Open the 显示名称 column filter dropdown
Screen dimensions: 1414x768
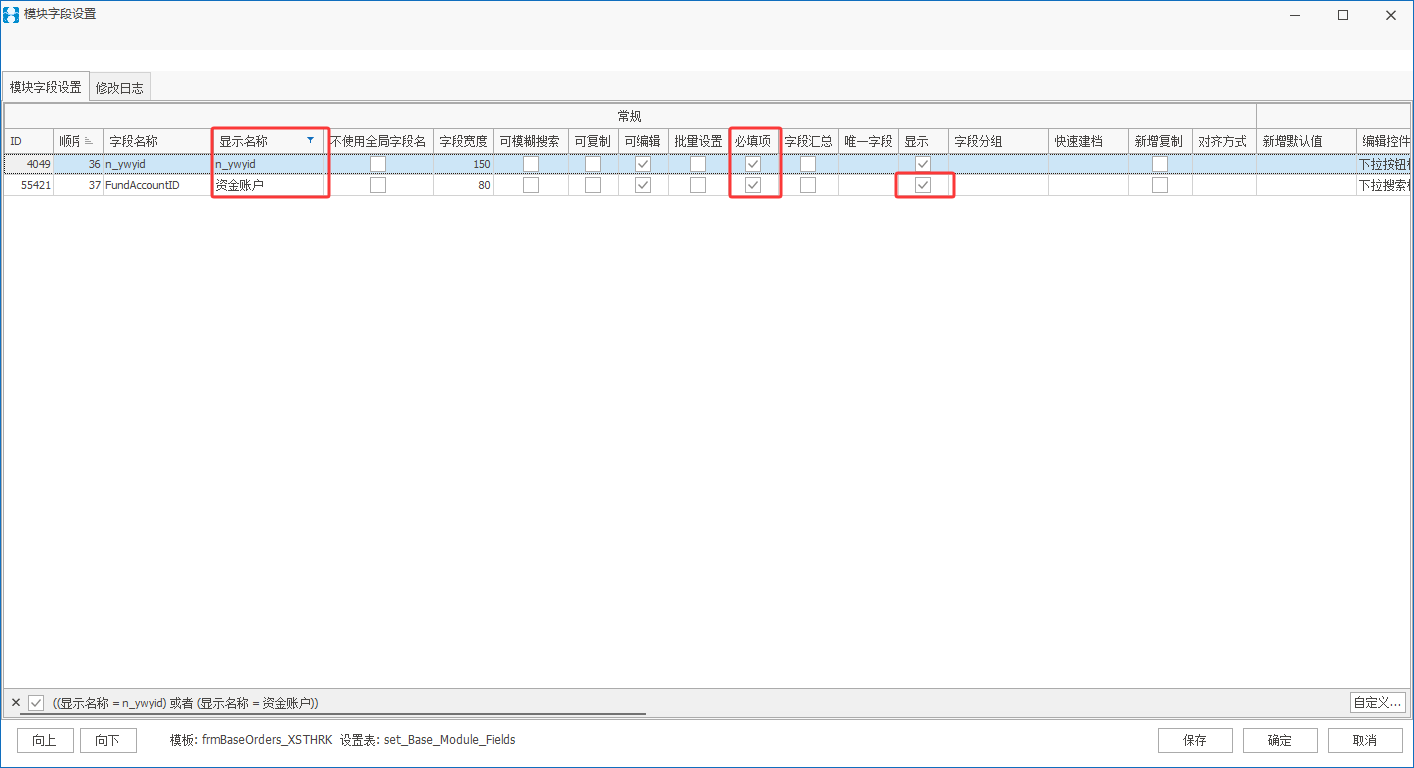[x=310, y=141]
